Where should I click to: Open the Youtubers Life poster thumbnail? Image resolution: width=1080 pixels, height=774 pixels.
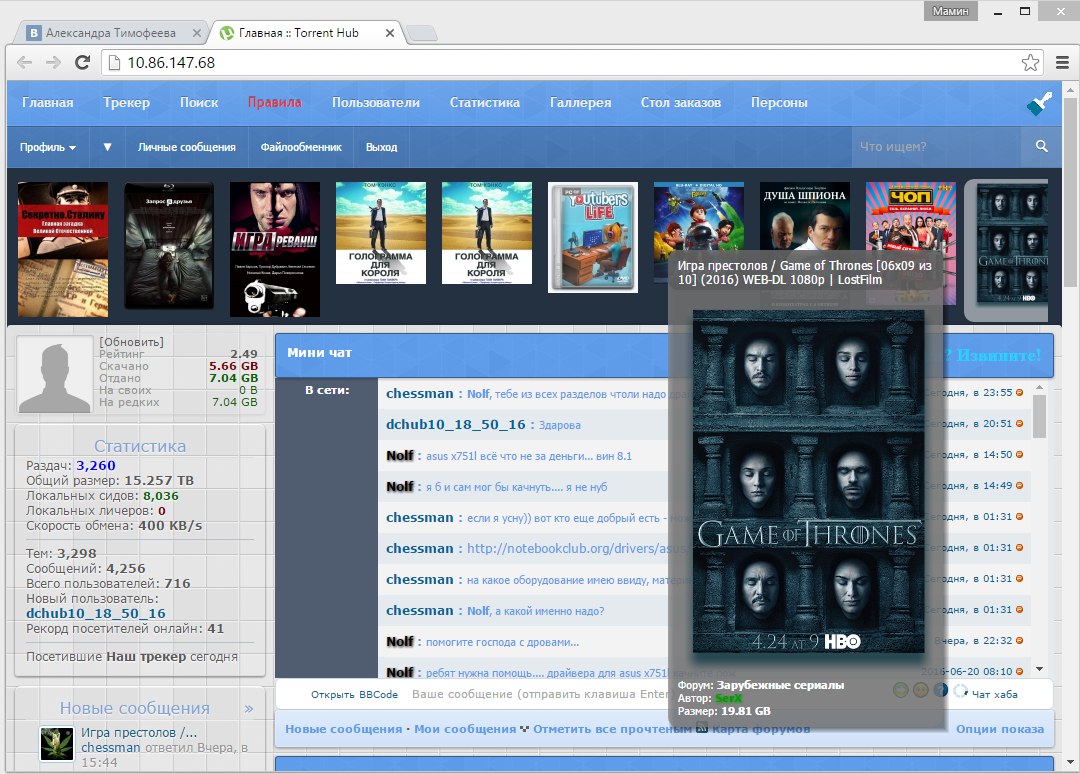[593, 237]
